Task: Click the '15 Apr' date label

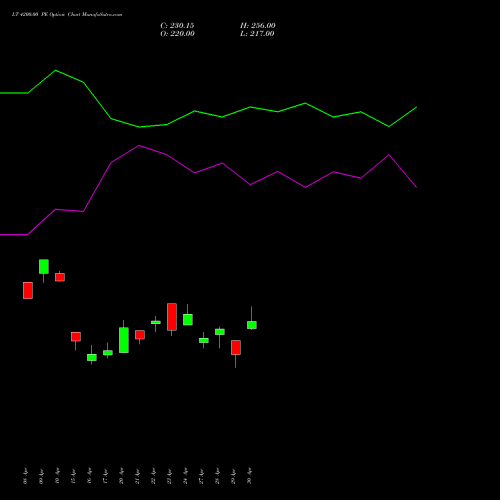Action: [73, 476]
